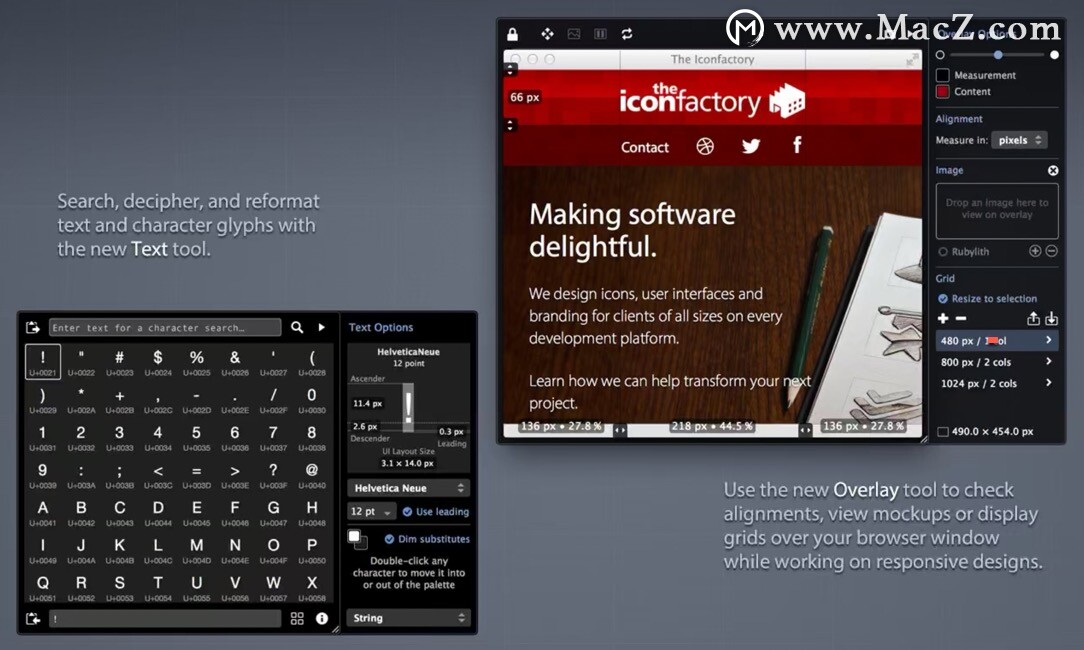Click the circled plus beside Rubylith
Screen dimensions: 1084x650
[x=1035, y=251]
